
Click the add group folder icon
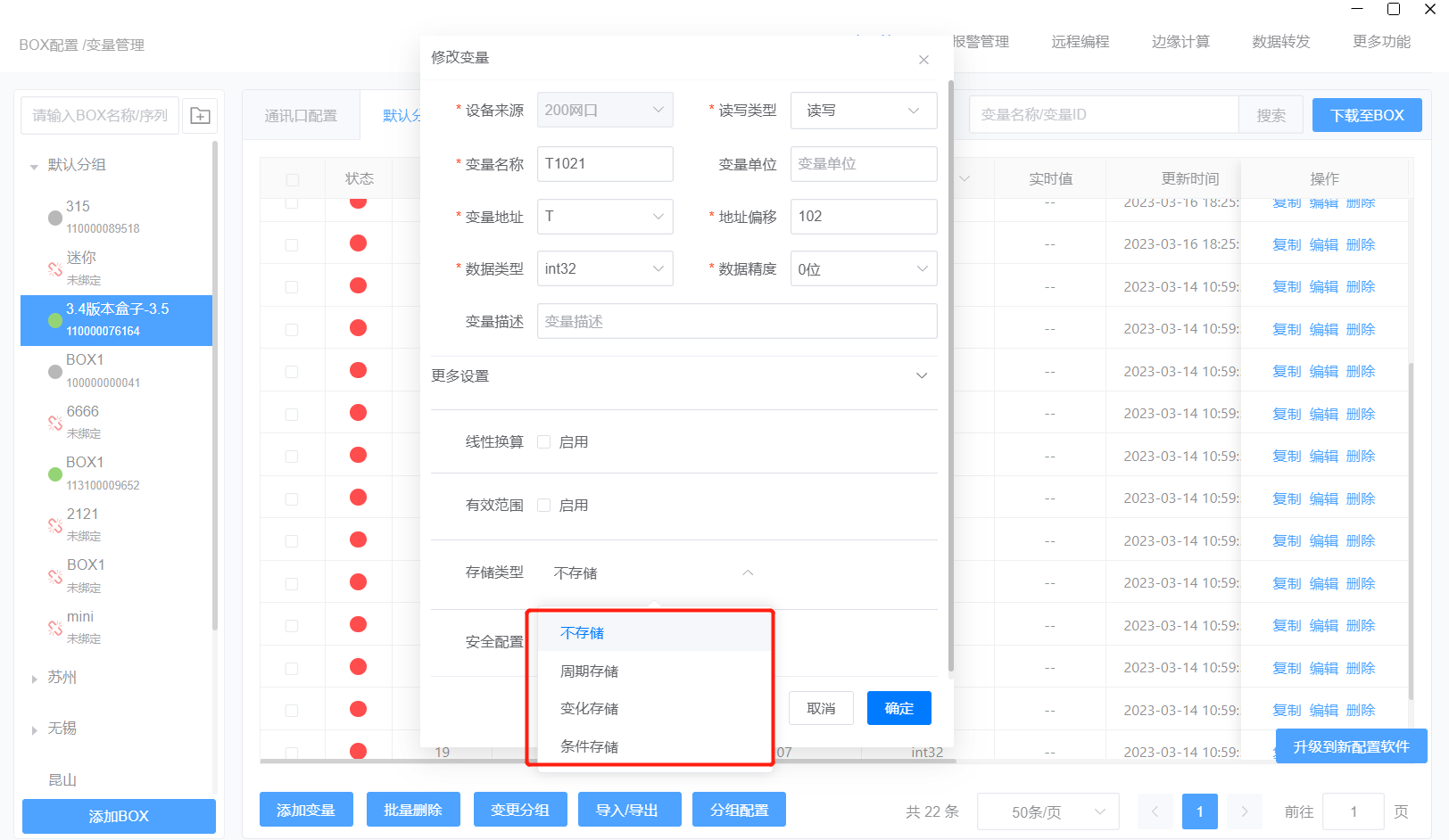coord(201,116)
